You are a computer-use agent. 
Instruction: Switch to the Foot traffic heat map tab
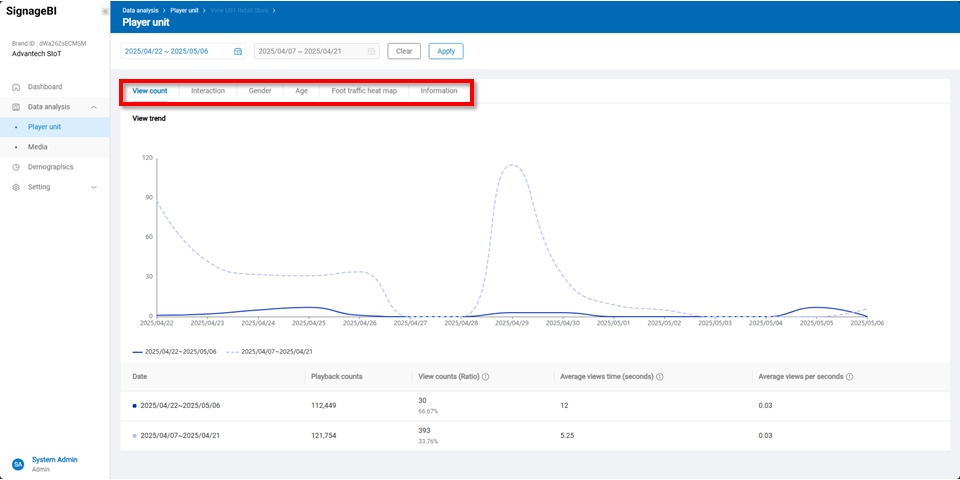coord(364,91)
